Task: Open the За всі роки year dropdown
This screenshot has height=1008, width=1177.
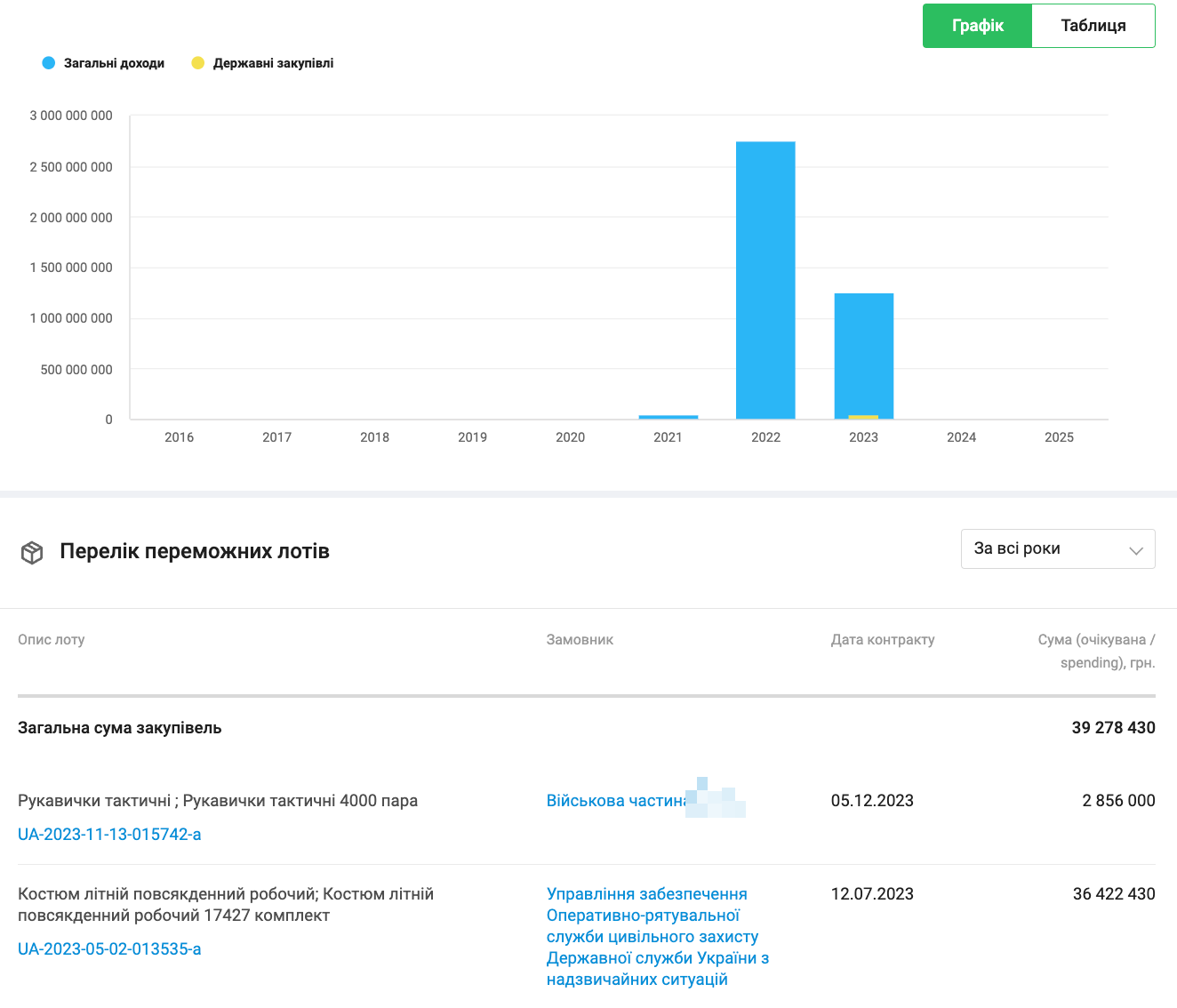Action: (1058, 548)
